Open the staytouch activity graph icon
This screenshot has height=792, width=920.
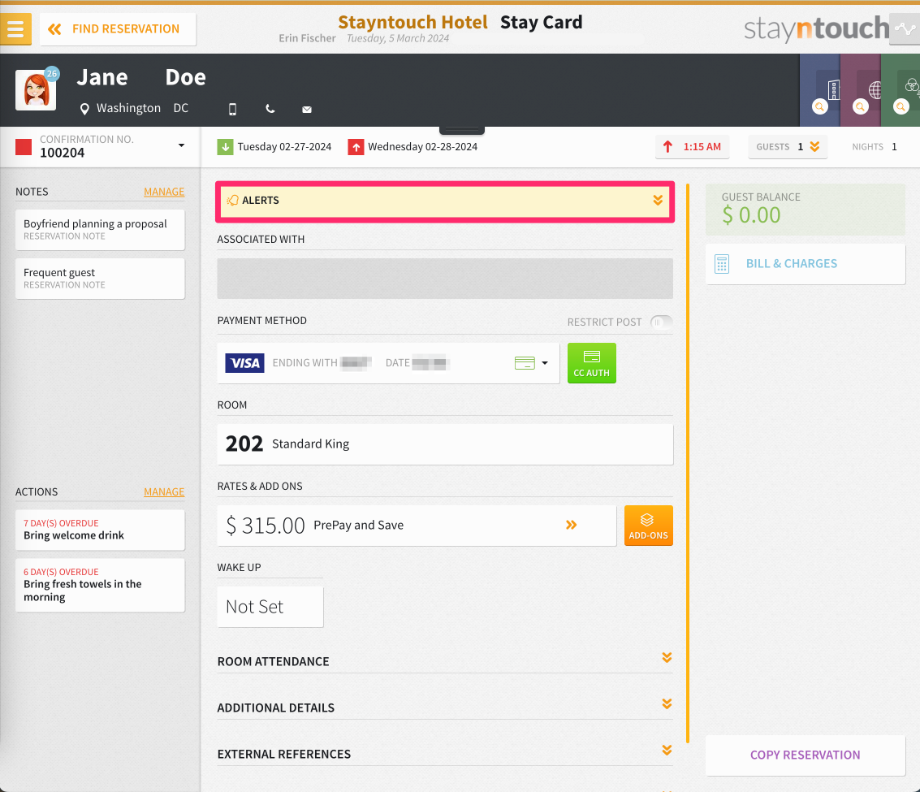(905, 29)
